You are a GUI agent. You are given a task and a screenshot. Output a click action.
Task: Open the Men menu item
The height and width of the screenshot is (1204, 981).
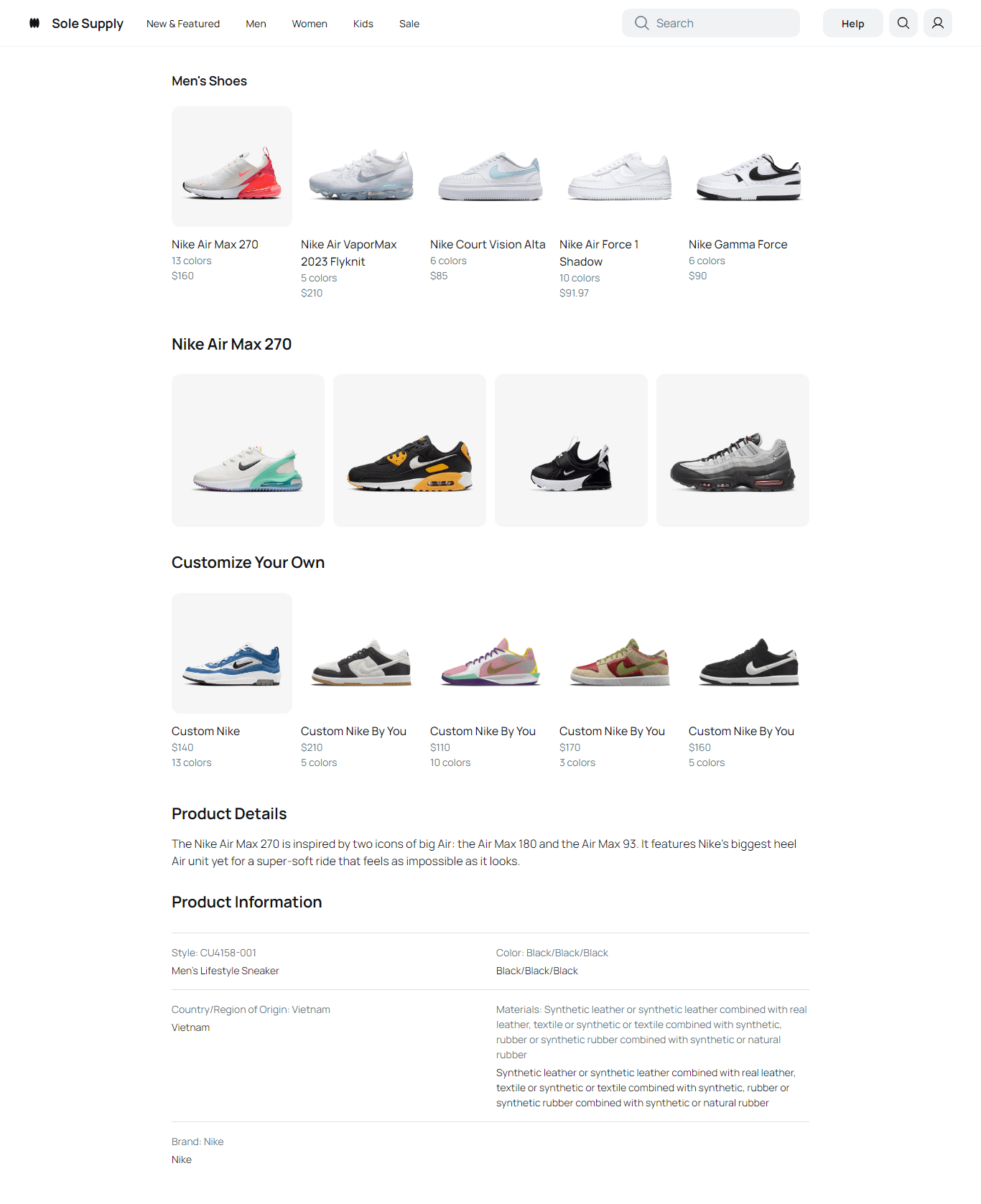(x=256, y=24)
